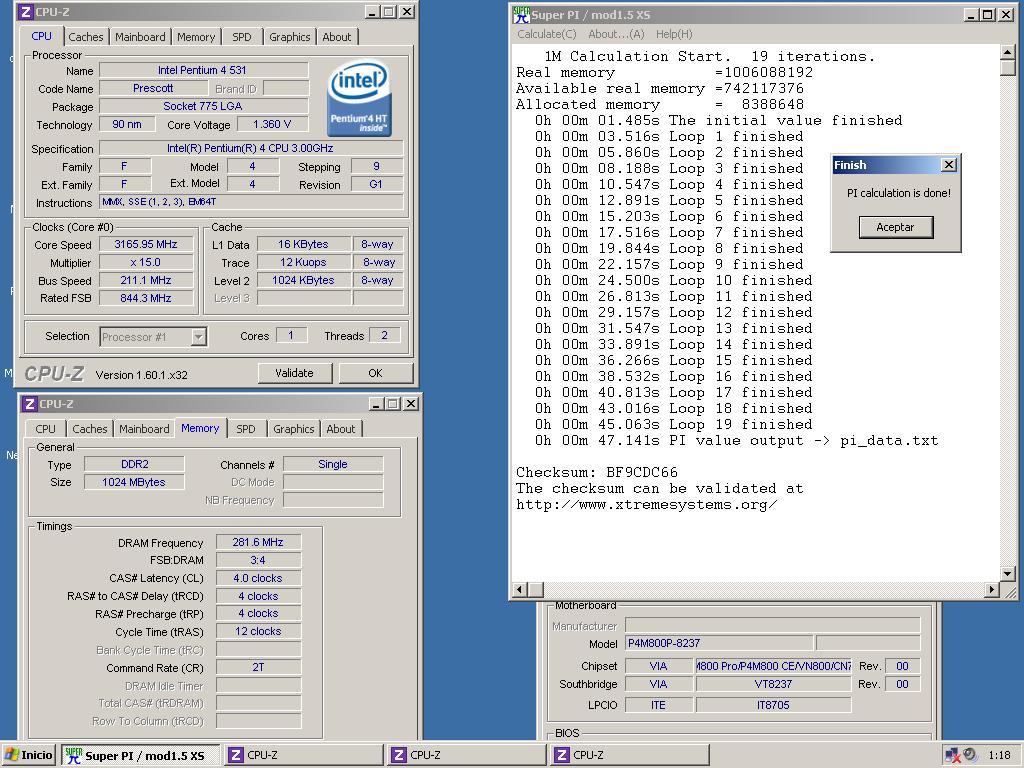Select the Mainboard tab in top CPU-Z

pos(140,37)
